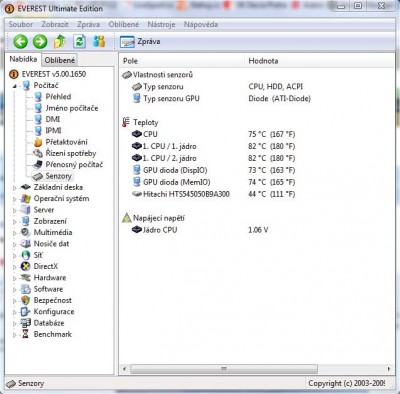
Task: Click the horizontal scrollbar thumb
Action: [x=224, y=369]
